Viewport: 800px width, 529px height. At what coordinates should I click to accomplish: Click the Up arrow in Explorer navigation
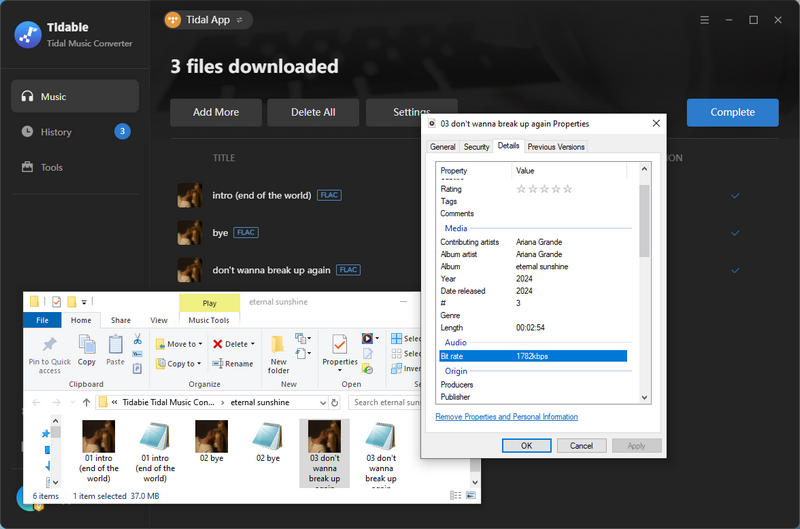tap(86, 402)
